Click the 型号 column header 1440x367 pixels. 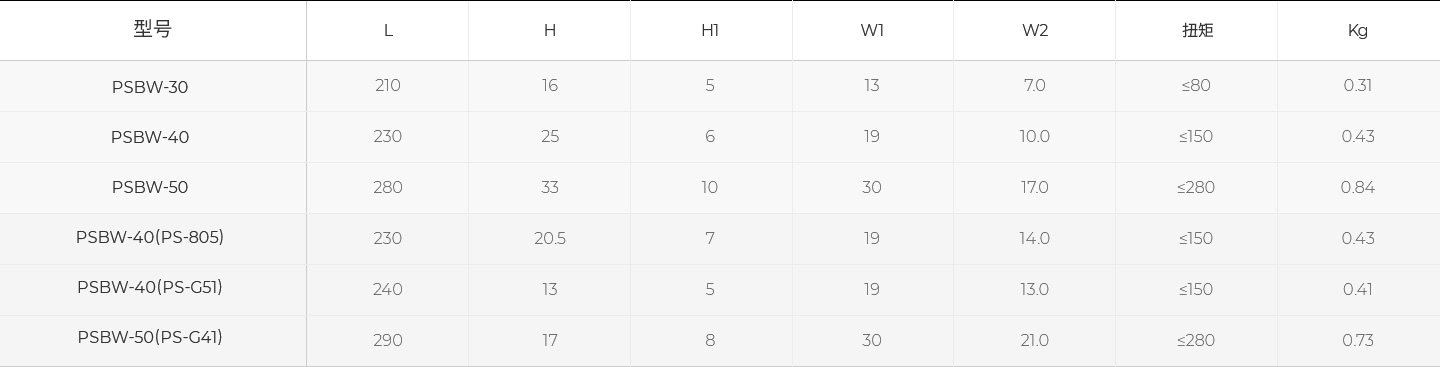[152, 29]
